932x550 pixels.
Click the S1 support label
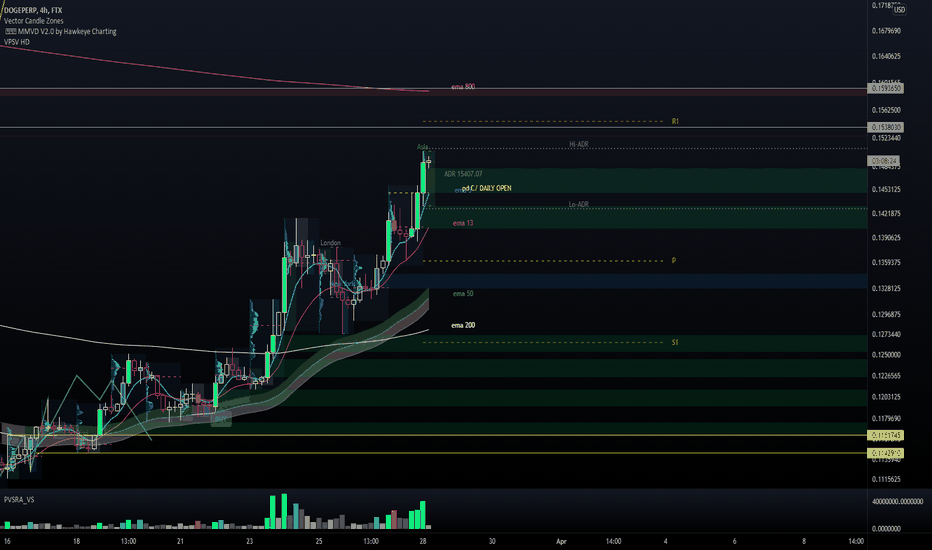coord(675,342)
